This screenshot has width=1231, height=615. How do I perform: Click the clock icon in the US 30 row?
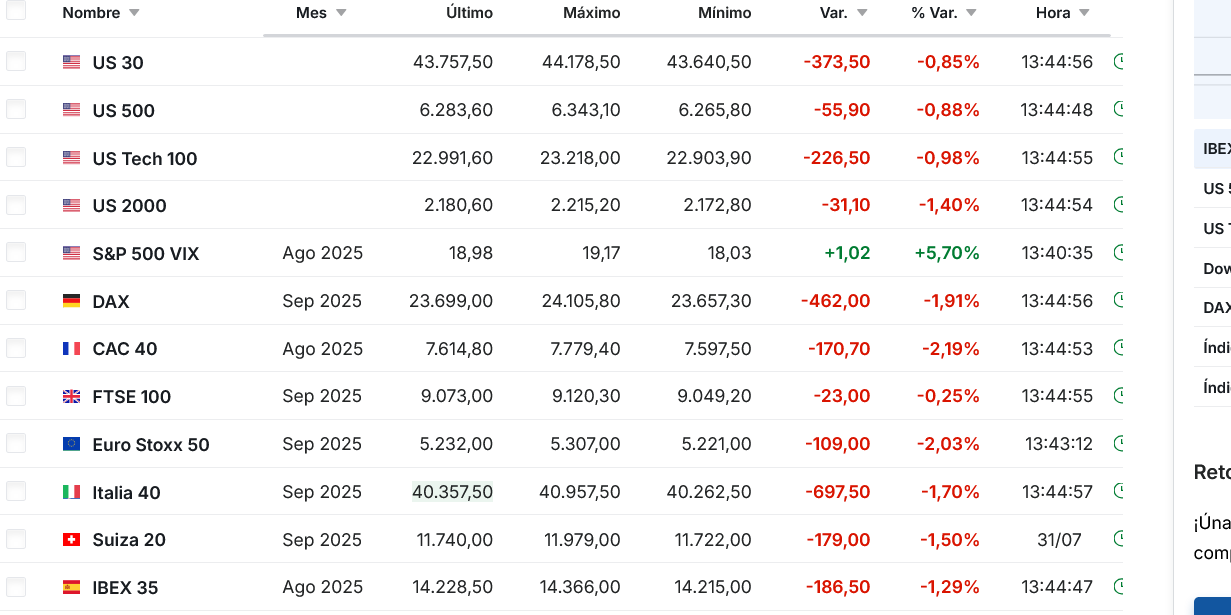[1118, 62]
